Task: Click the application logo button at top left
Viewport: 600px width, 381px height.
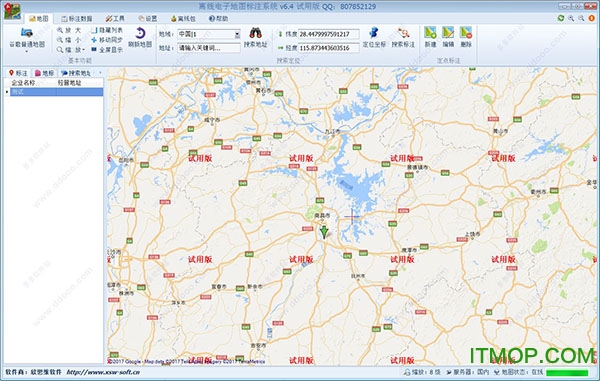Action: (12, 10)
